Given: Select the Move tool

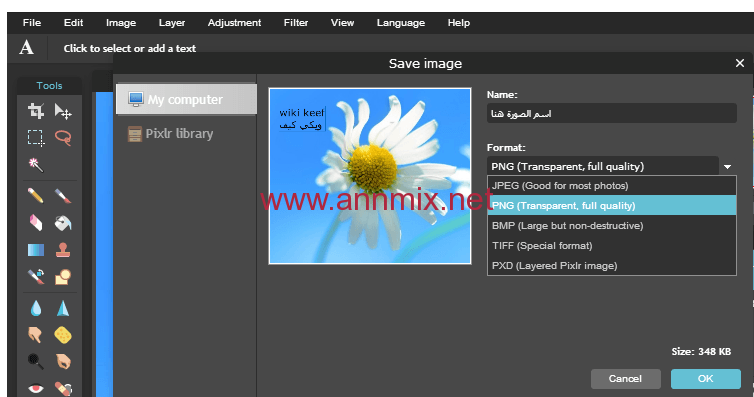Looking at the screenshot, I should pos(63,111).
